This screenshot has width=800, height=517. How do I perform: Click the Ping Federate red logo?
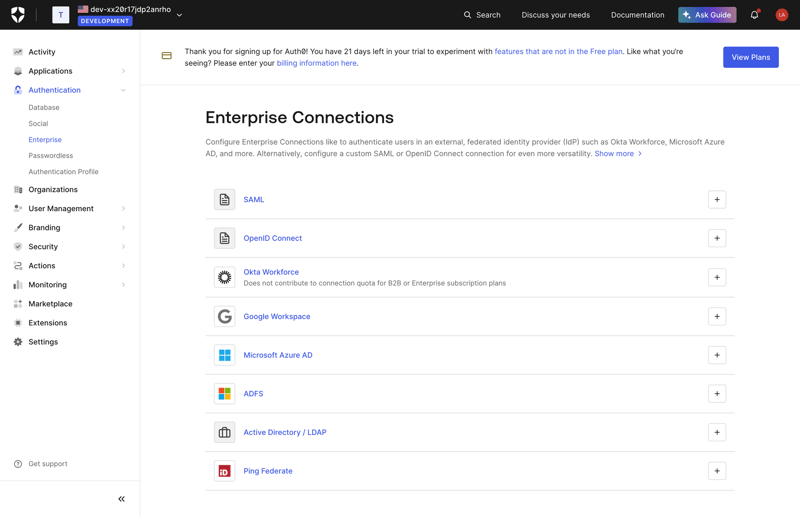[x=224, y=471]
